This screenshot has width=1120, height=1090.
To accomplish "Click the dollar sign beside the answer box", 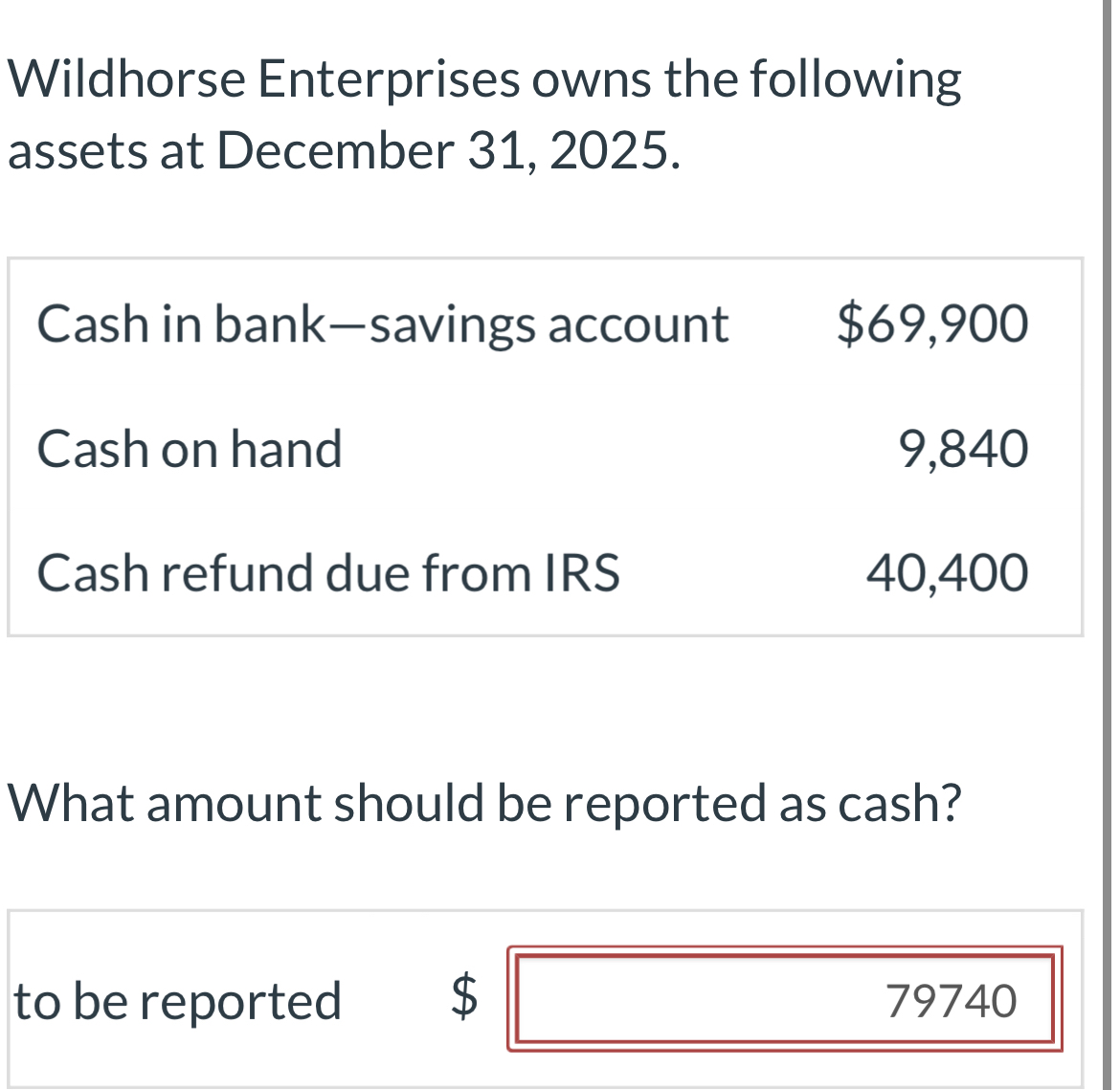I will coord(463,1000).
